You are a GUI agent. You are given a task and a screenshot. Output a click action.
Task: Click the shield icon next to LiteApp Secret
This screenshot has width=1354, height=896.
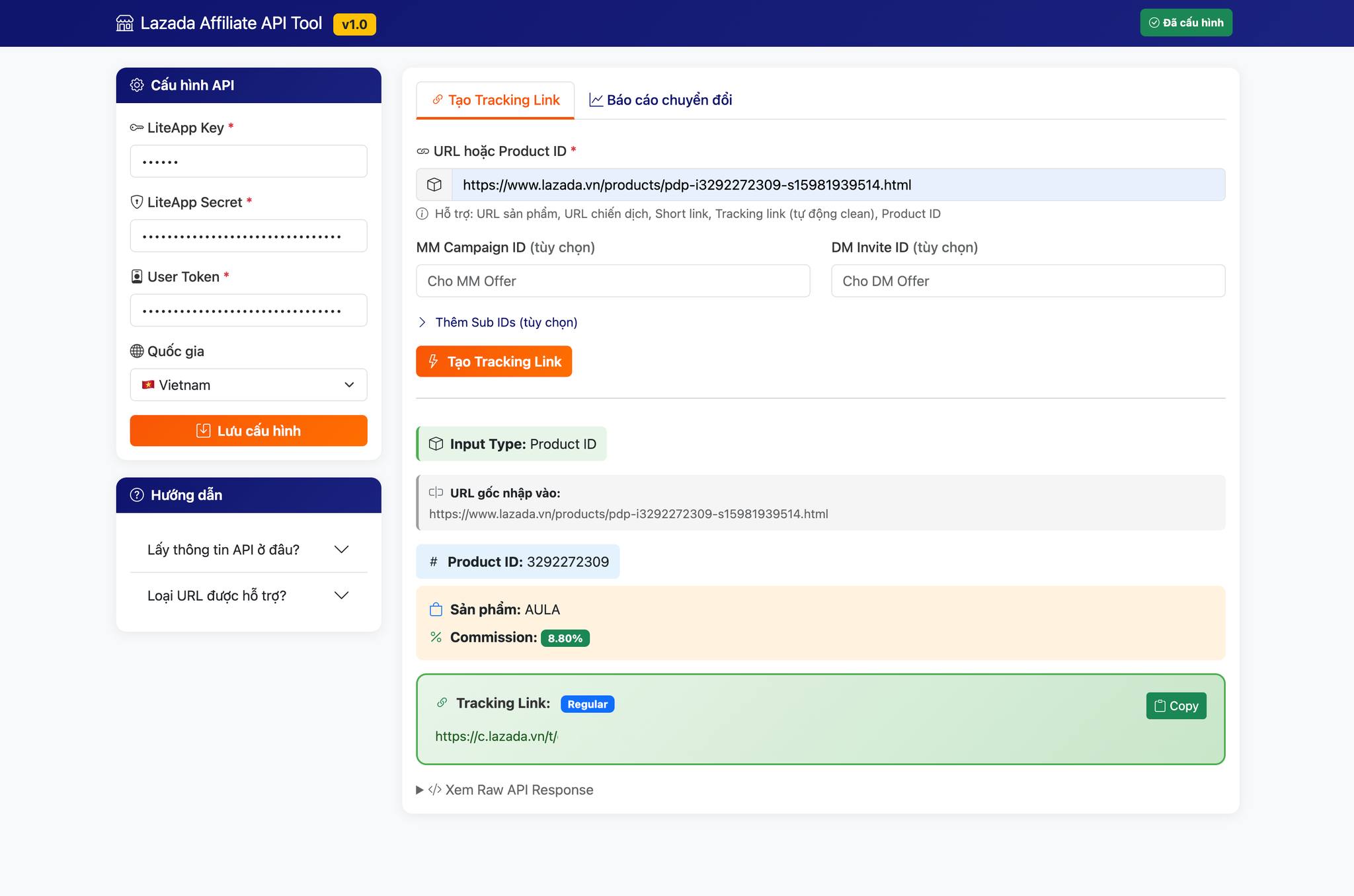click(137, 202)
